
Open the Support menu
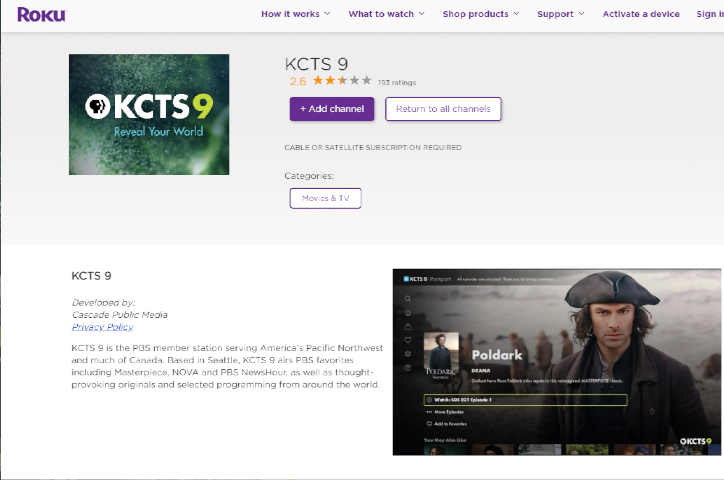(555, 14)
